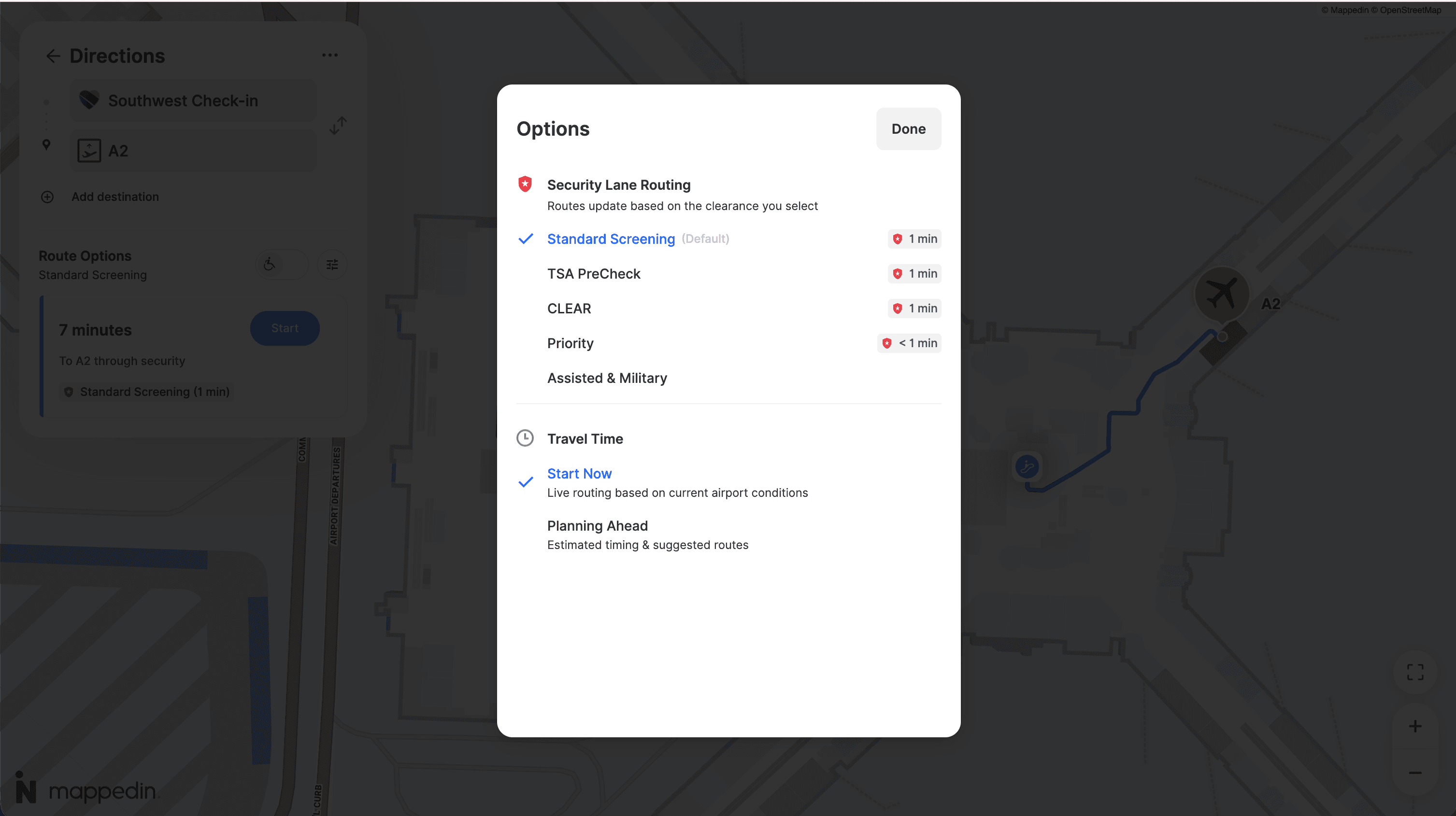Swap origin and destination fields

tap(338, 126)
